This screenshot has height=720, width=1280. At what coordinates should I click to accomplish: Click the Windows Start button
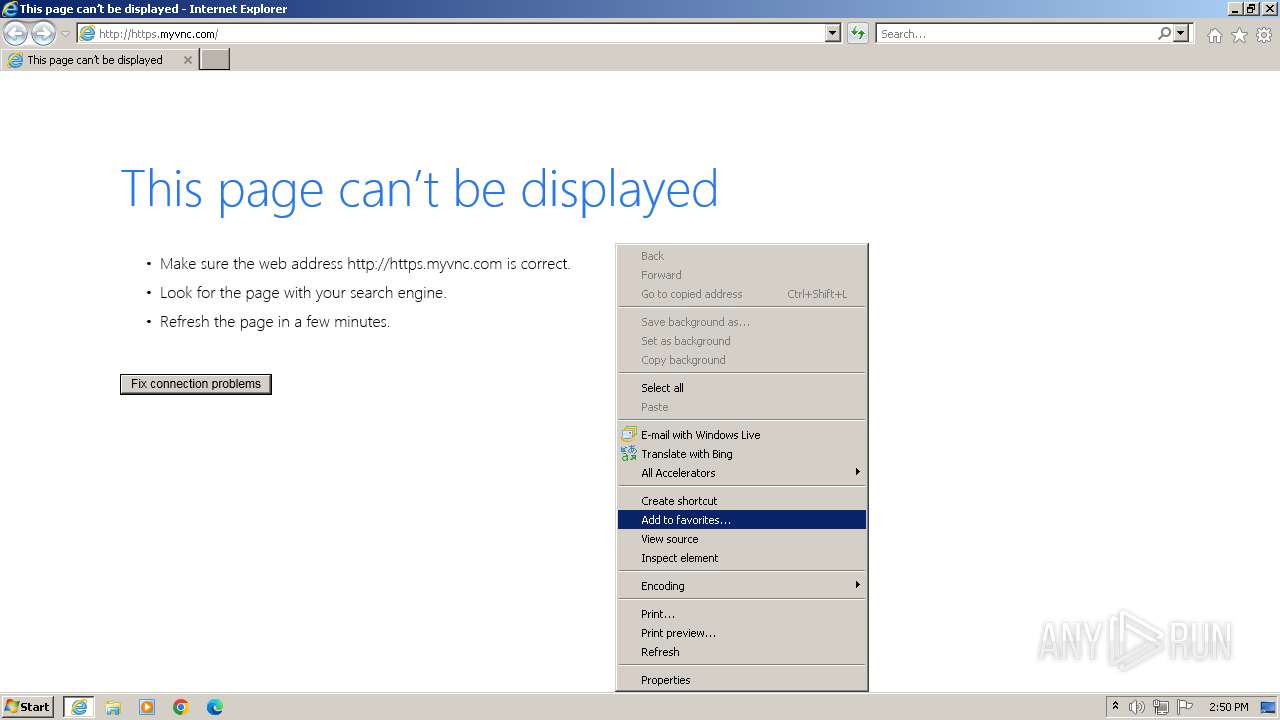[27, 707]
